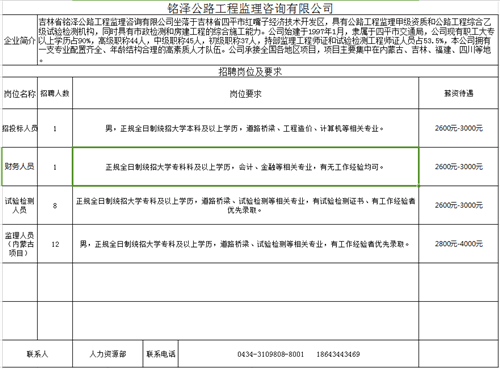The image size is (500, 369).
Task: Click the recruit count cell showing 12
Action: (55, 244)
